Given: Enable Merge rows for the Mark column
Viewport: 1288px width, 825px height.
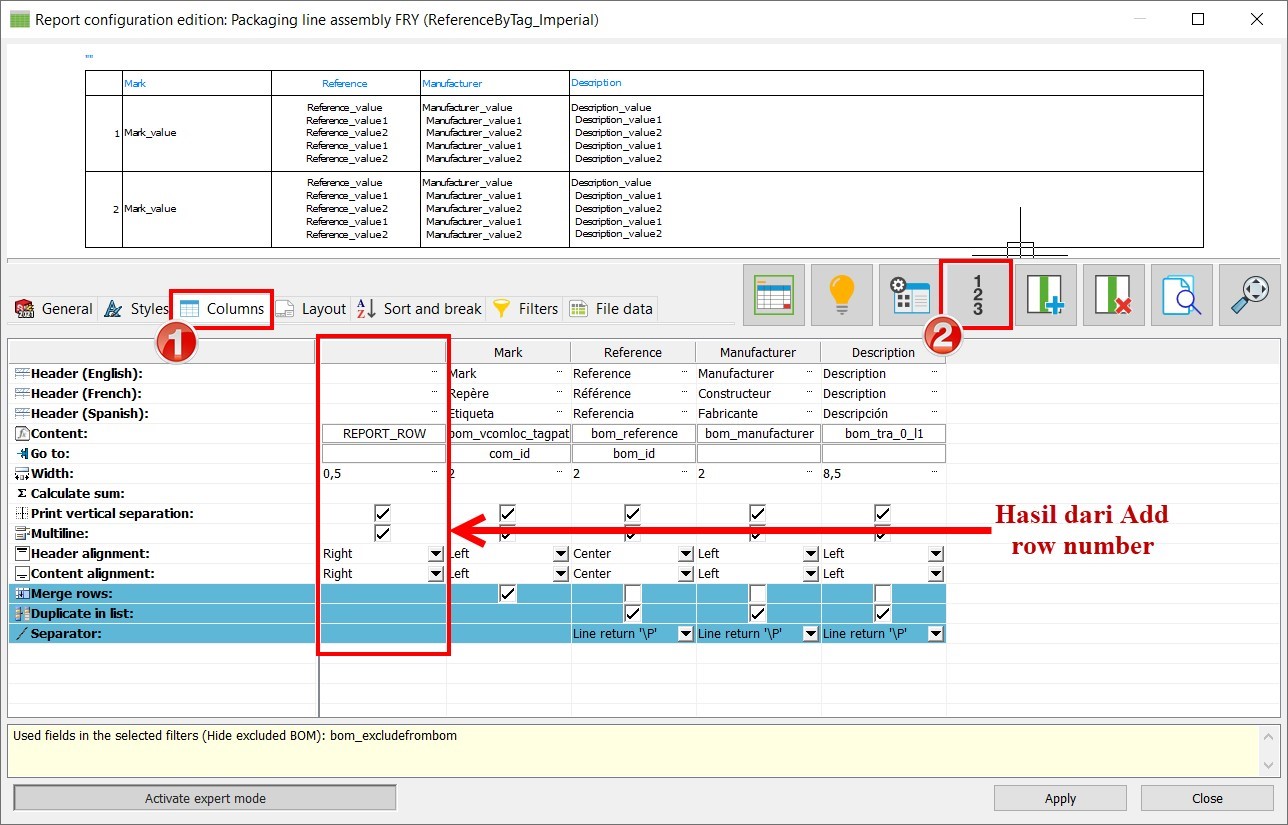Looking at the screenshot, I should tap(508, 593).
